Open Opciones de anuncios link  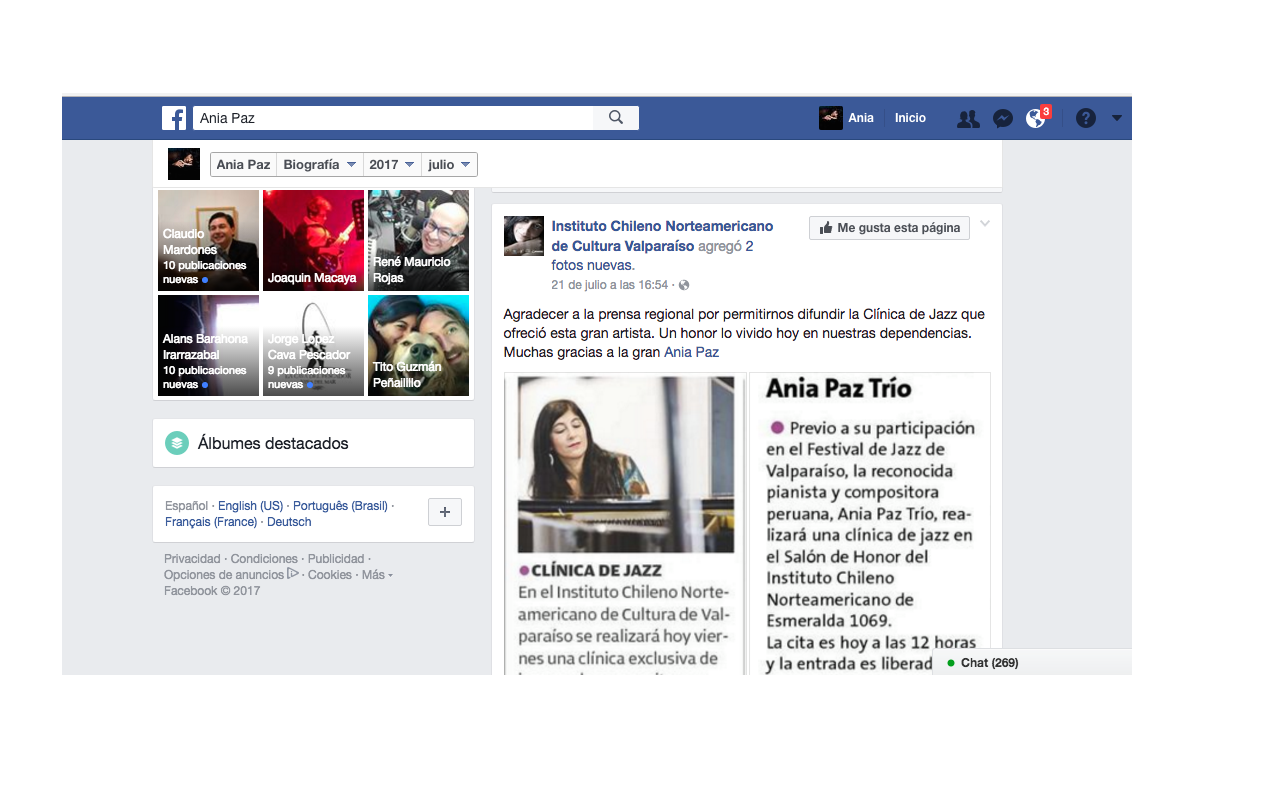[x=224, y=575]
